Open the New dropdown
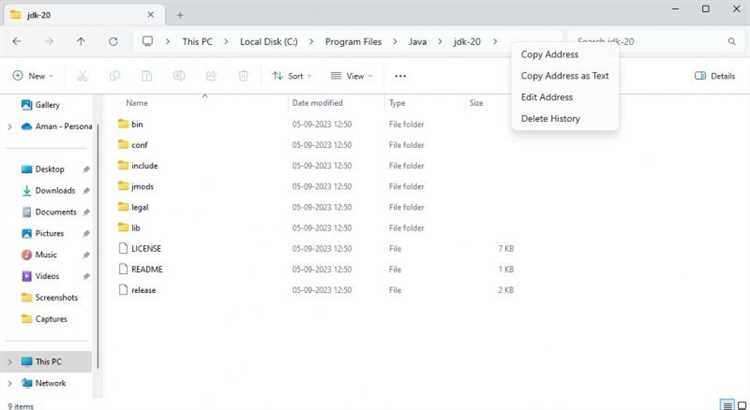 click(x=33, y=76)
